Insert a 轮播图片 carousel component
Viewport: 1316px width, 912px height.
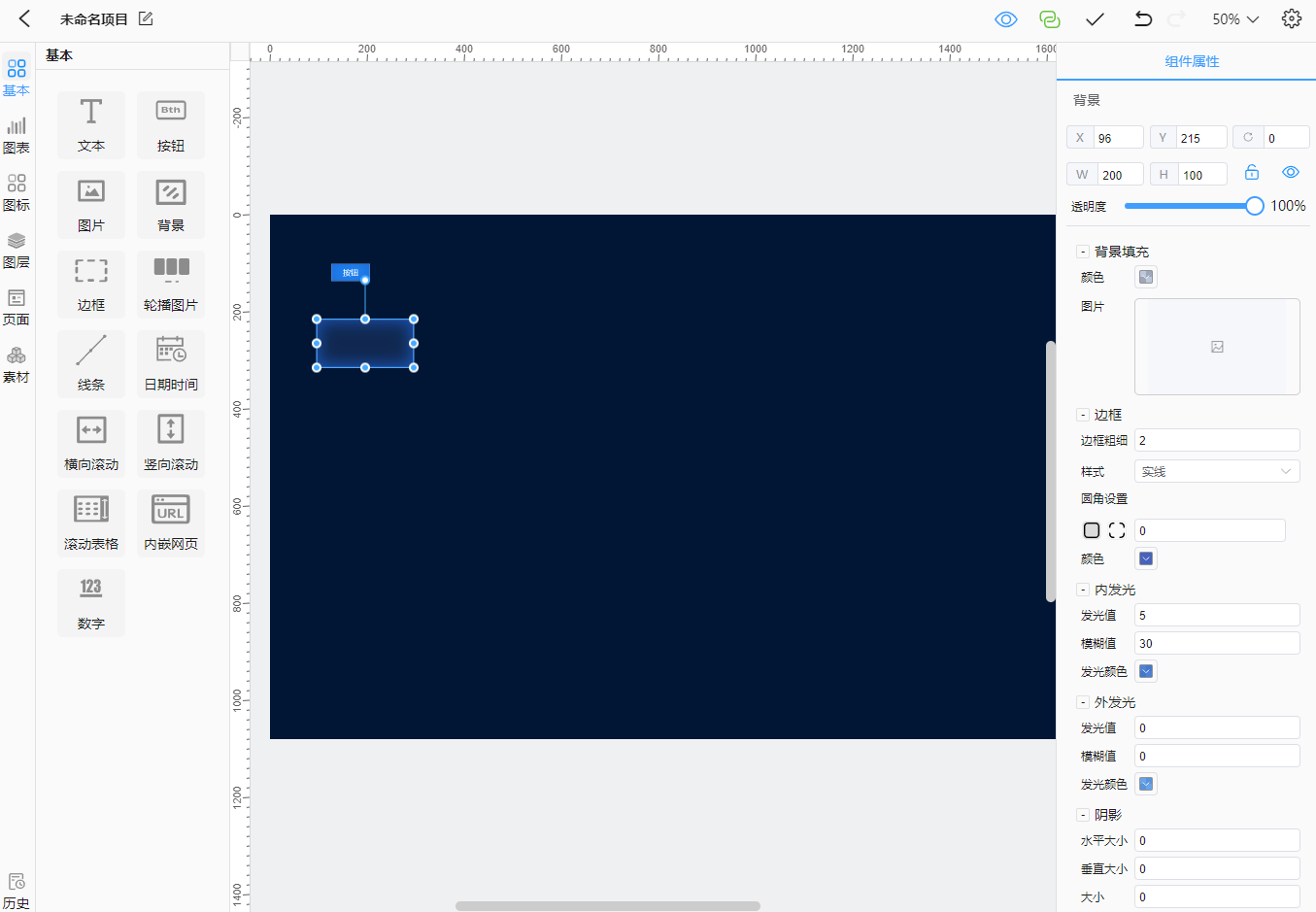(171, 284)
